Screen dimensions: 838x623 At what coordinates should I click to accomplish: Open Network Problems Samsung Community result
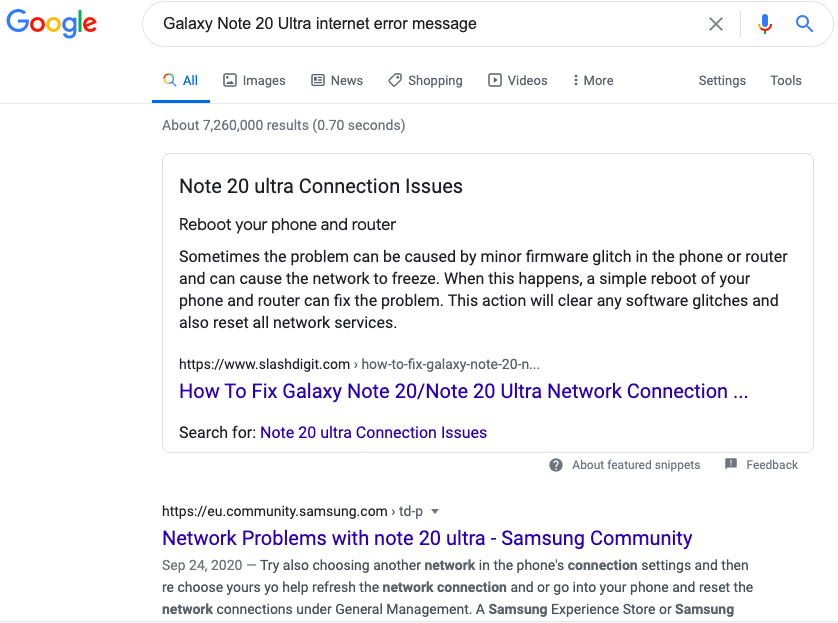(x=427, y=538)
